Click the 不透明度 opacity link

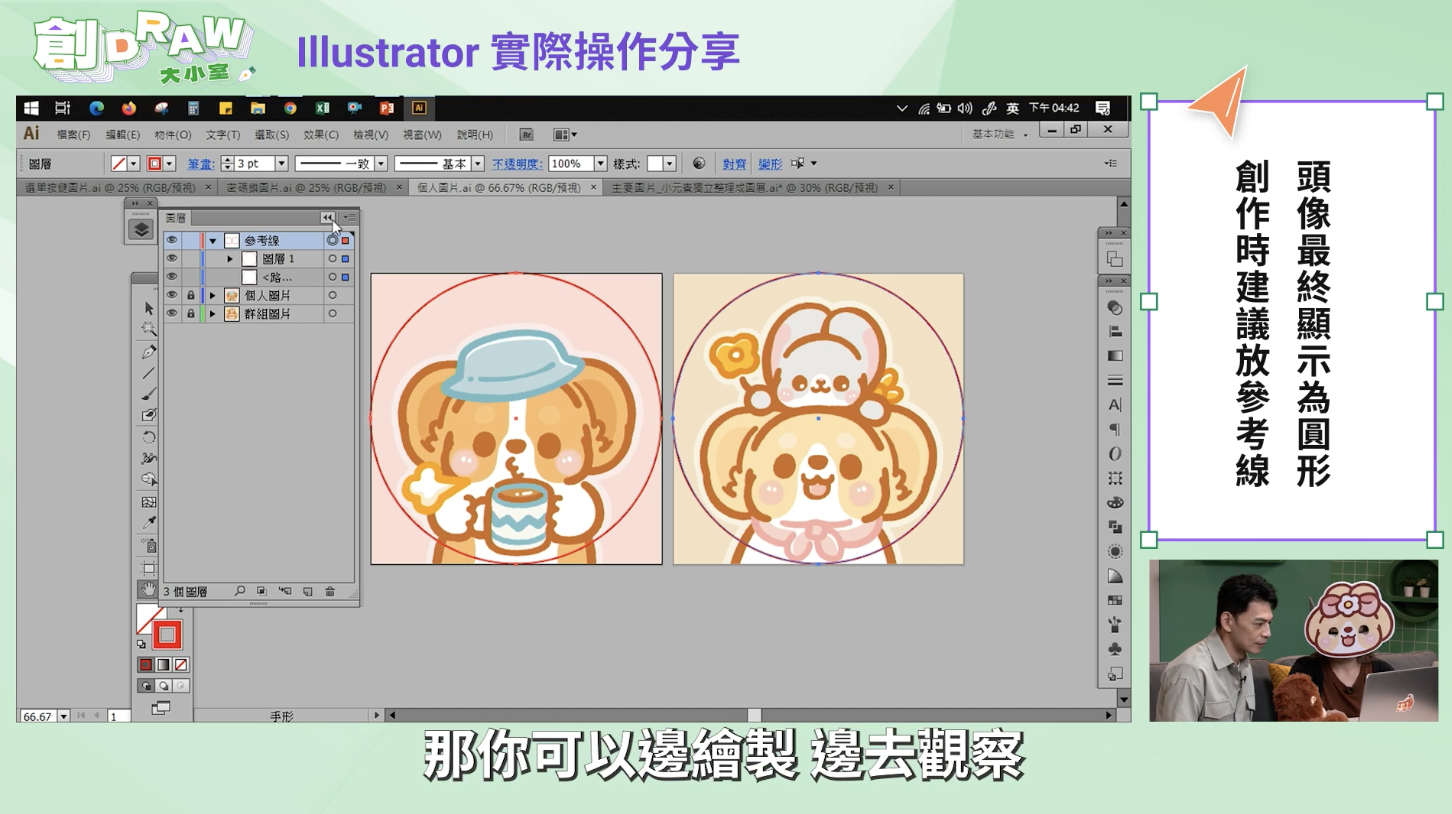[x=517, y=163]
